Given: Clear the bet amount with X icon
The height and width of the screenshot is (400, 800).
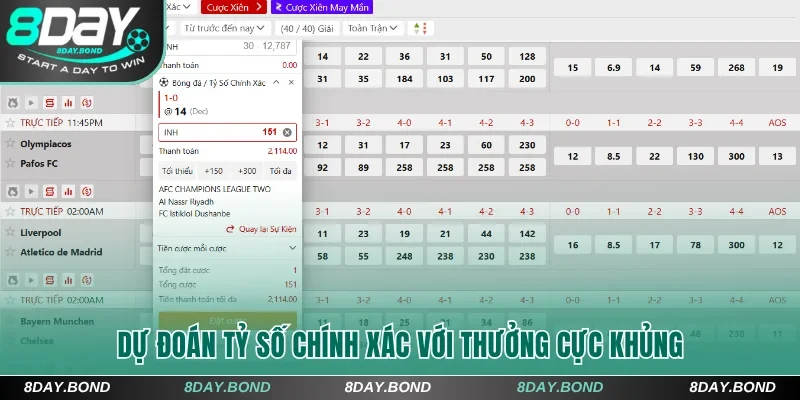Looking at the screenshot, I should (x=288, y=132).
